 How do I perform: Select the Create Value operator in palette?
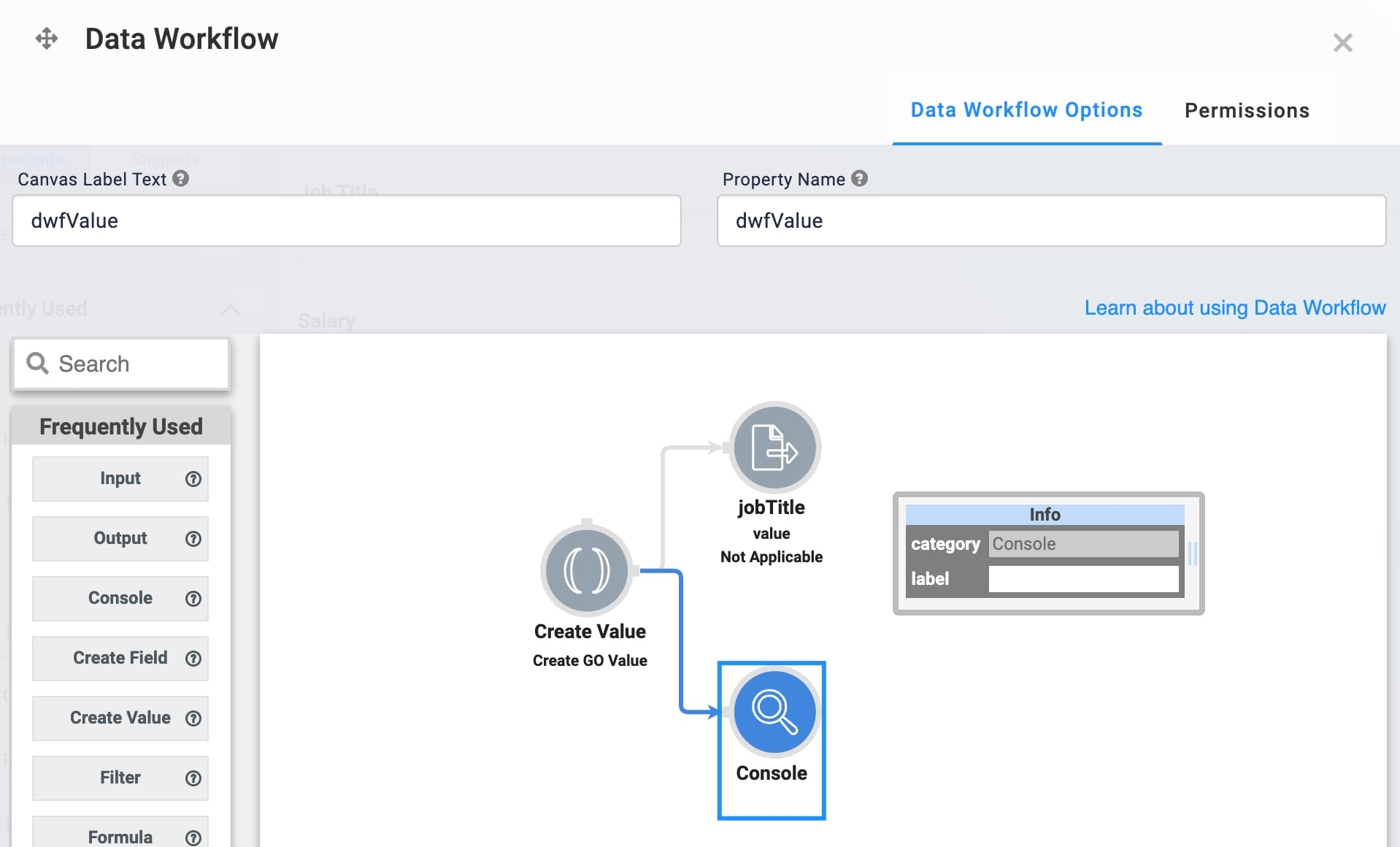(x=120, y=718)
